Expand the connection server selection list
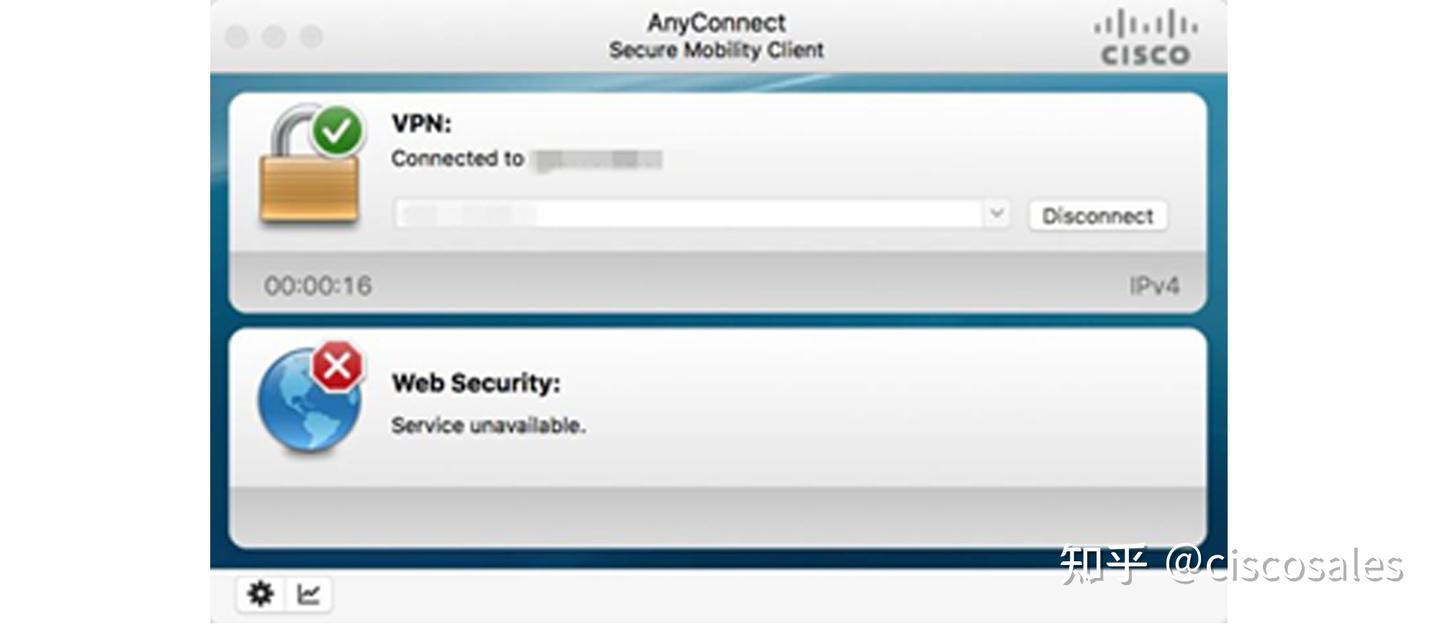 pos(994,211)
